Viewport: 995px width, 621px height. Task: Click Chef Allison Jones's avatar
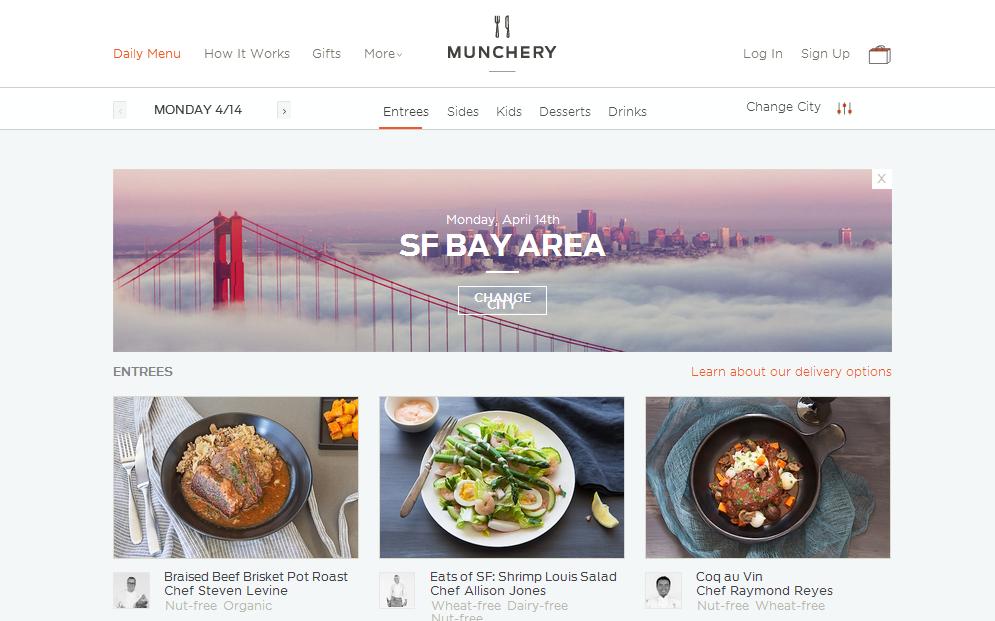[397, 591]
